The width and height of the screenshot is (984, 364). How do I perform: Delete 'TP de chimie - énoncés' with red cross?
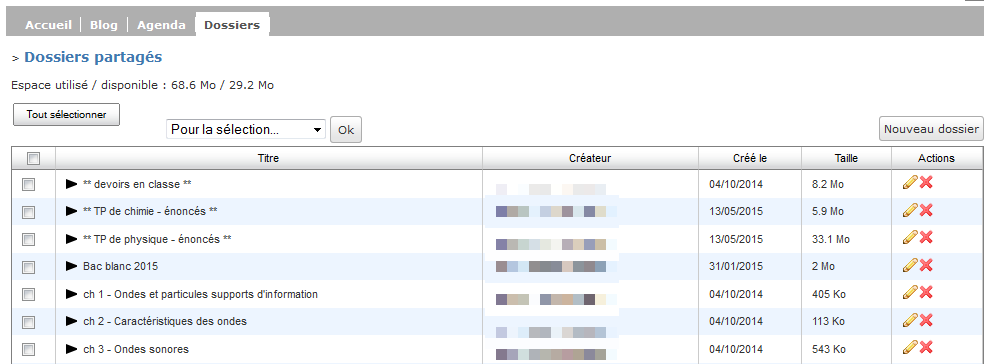click(x=926, y=210)
